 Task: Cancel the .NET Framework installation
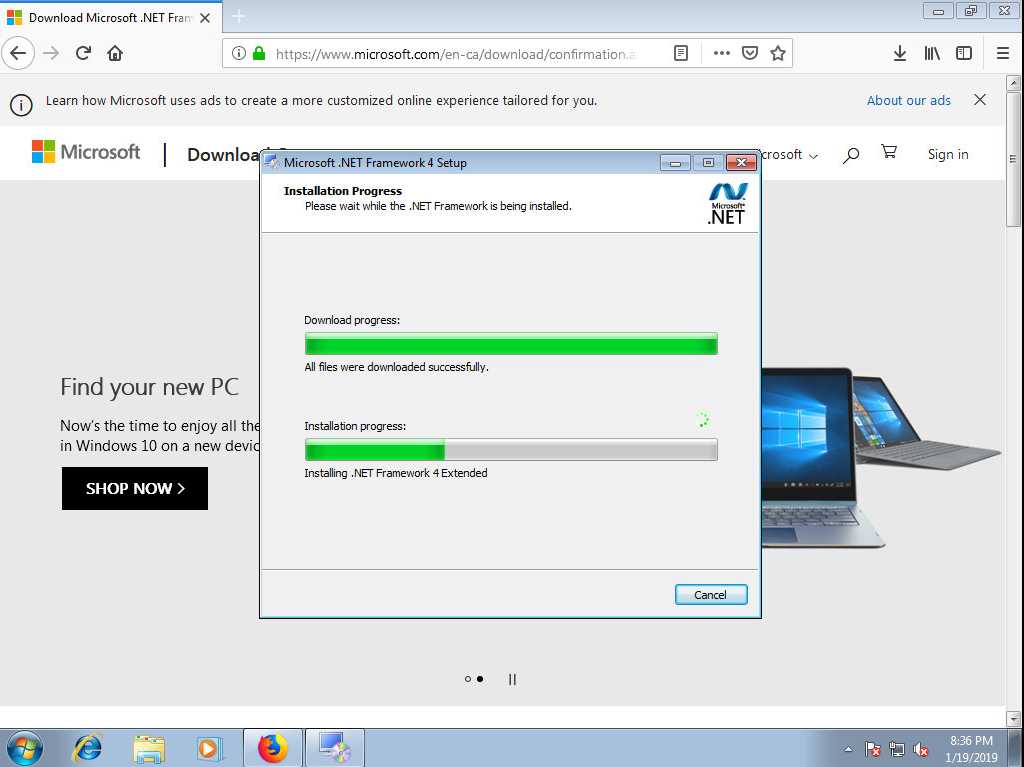(711, 595)
